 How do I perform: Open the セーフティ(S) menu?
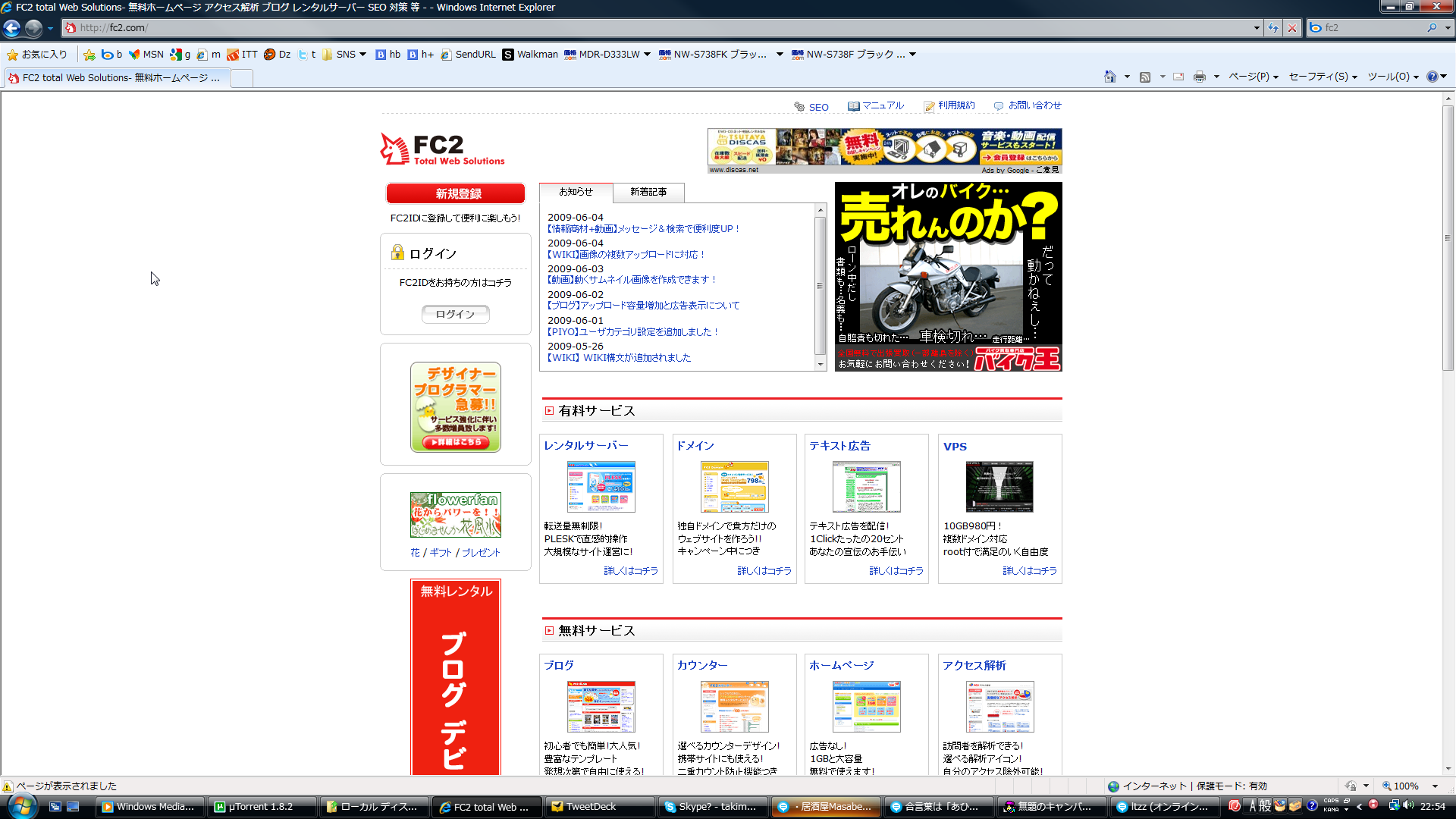pyautogui.click(x=1323, y=77)
